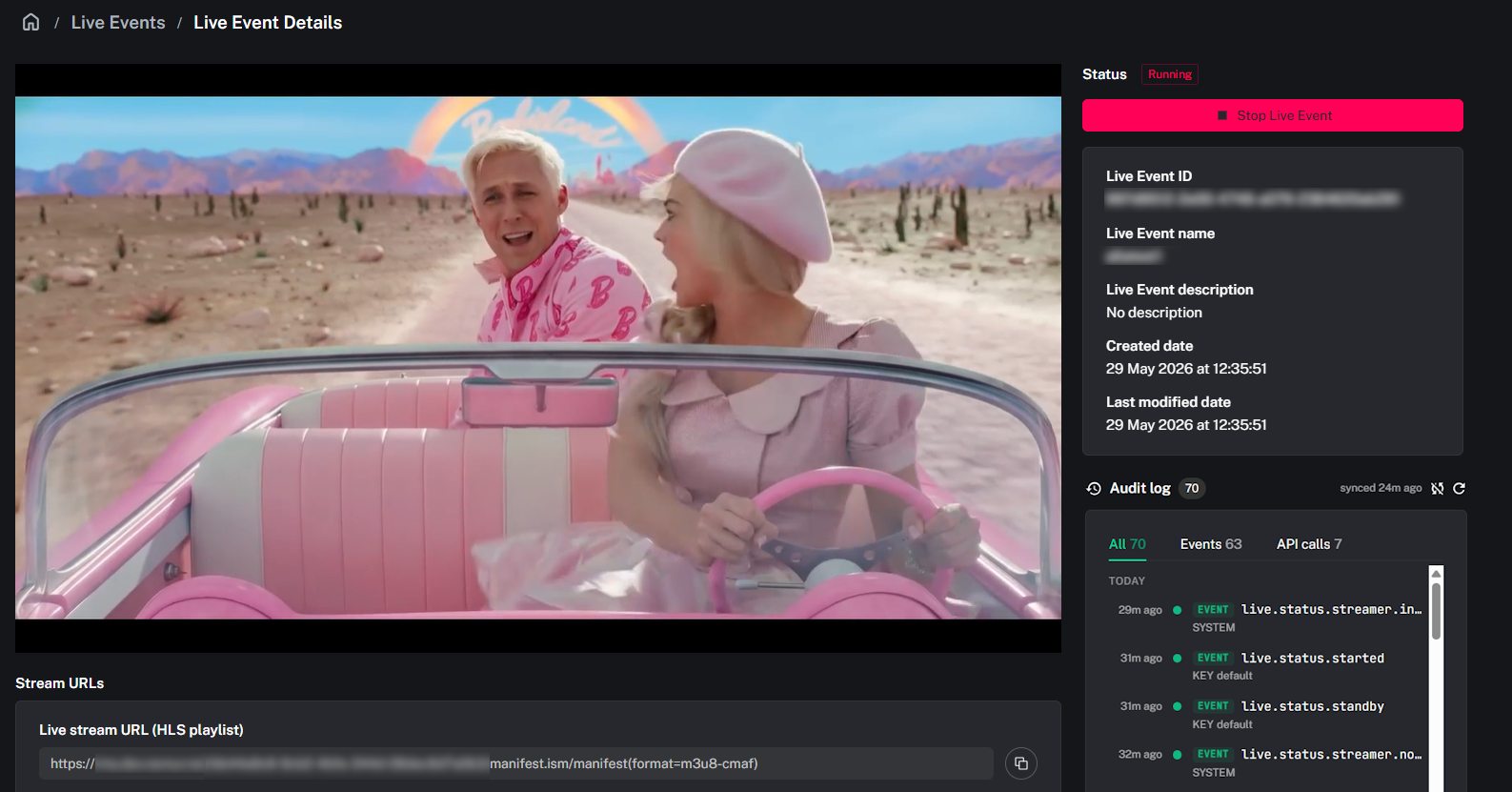Click the blurred Live Event ID value
The height and width of the screenshot is (792, 1512).
point(1252,199)
